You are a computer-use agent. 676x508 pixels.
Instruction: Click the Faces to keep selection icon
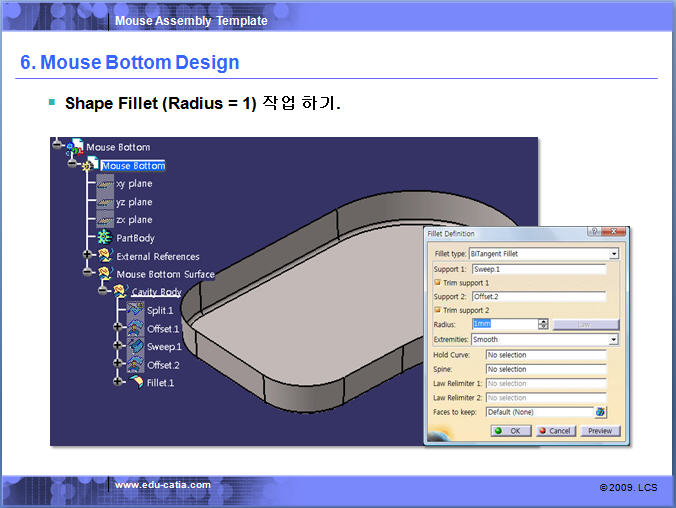[601, 412]
